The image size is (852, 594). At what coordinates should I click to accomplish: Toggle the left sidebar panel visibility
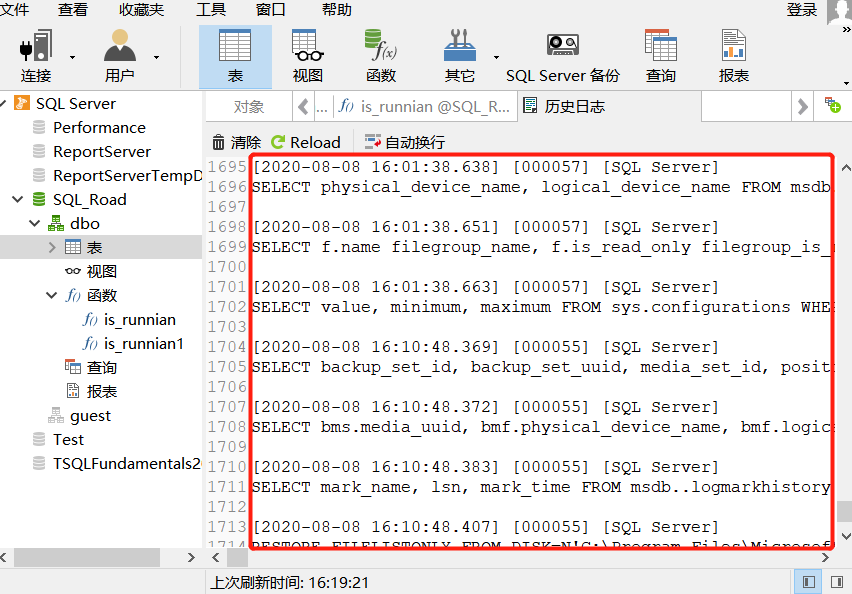(808, 582)
